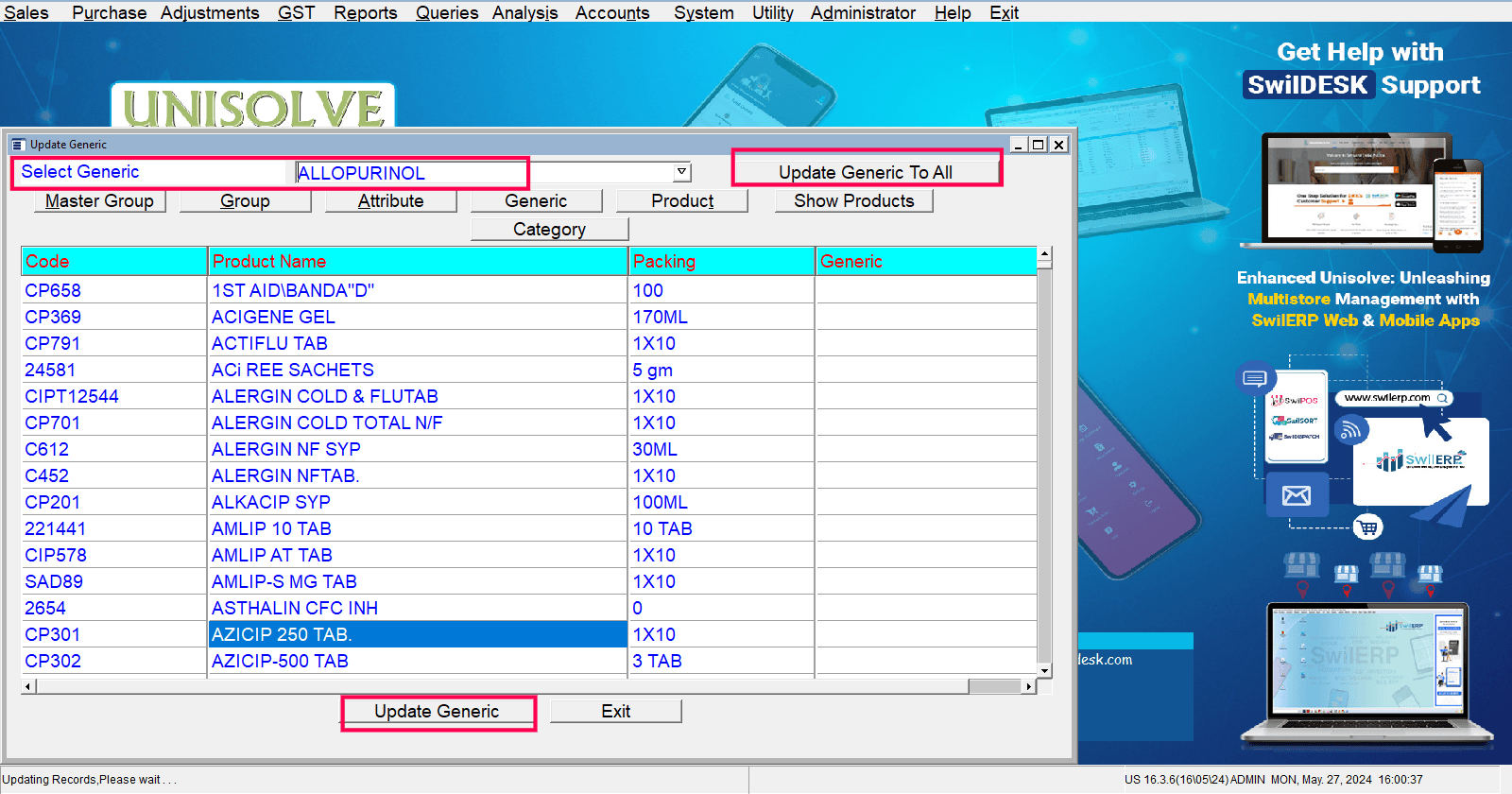The height and width of the screenshot is (794, 1512).
Task: Open the Analysis menu
Action: 524,12
